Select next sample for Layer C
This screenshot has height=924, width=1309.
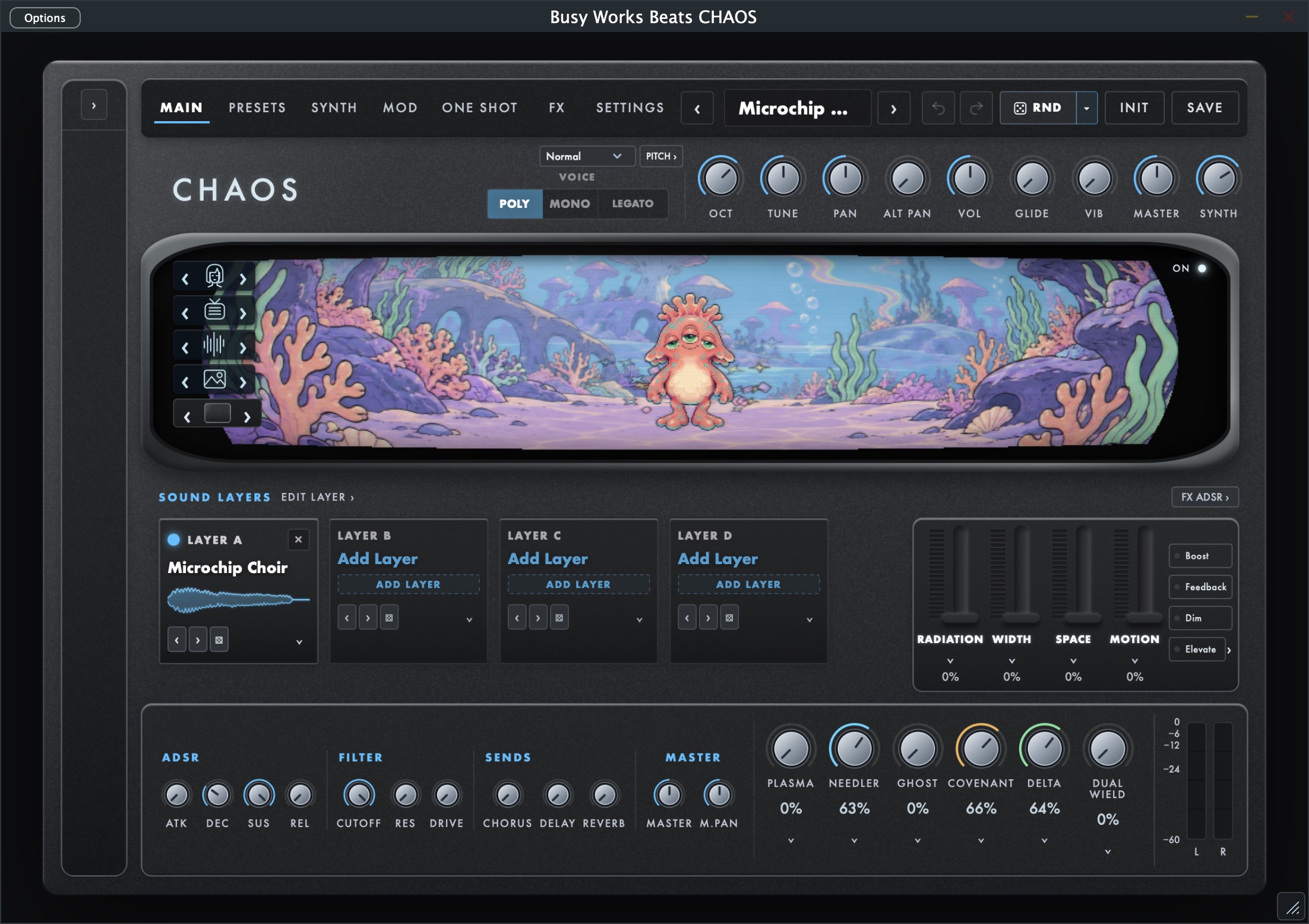538,618
